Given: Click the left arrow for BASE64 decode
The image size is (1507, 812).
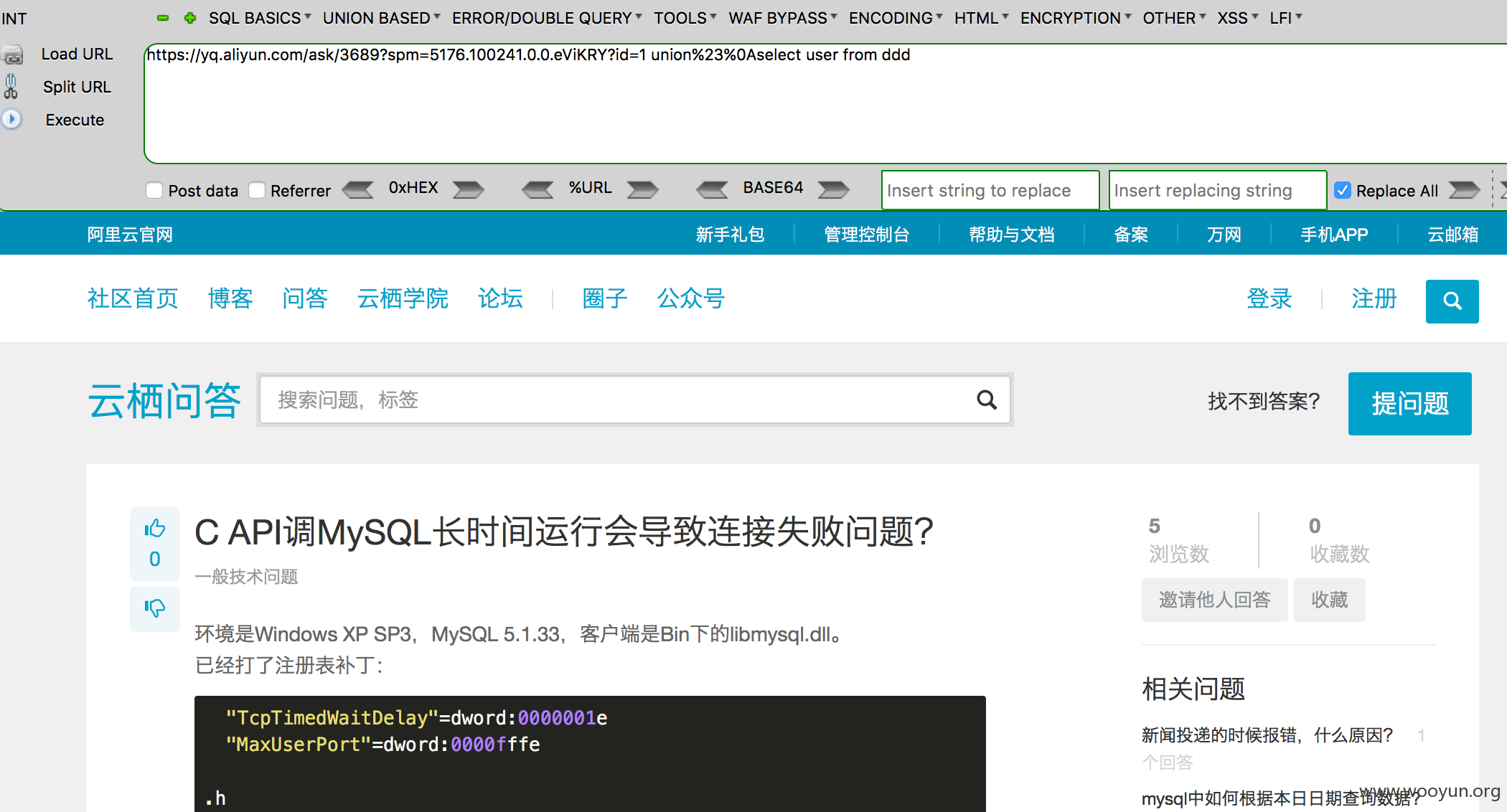Looking at the screenshot, I should (712, 189).
